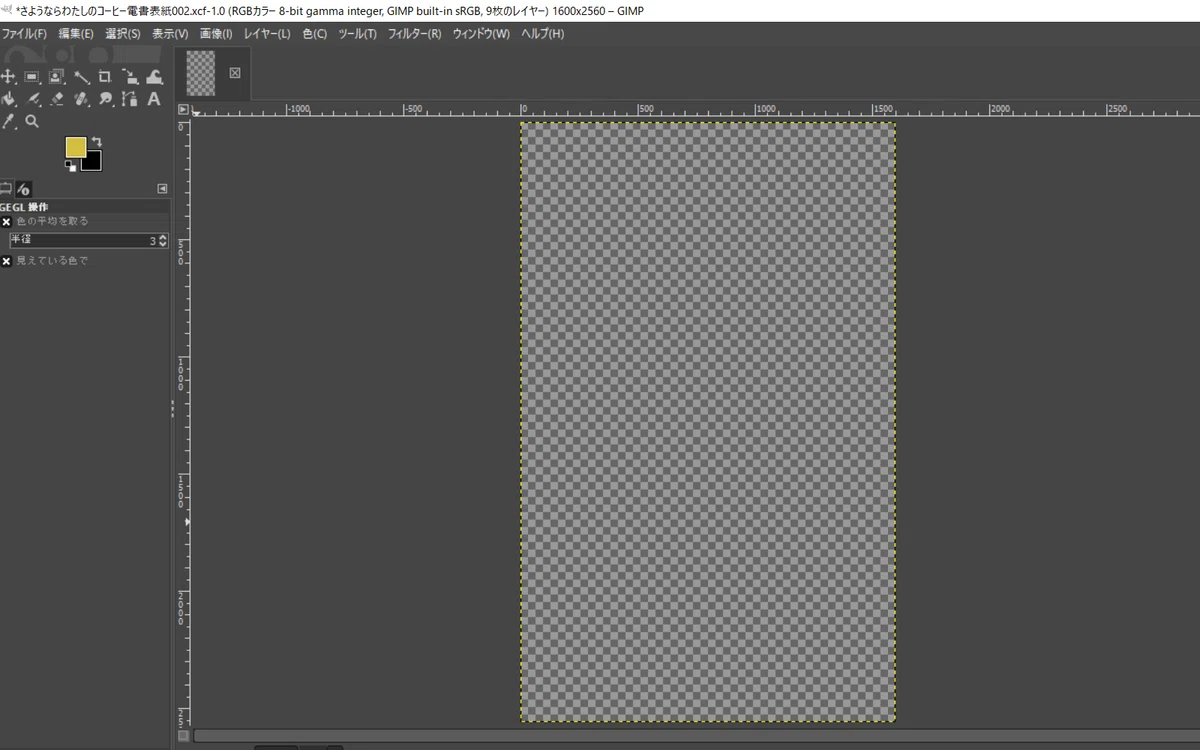The image size is (1200, 750).
Task: Open the ファイル(F) menu
Action: (x=24, y=34)
